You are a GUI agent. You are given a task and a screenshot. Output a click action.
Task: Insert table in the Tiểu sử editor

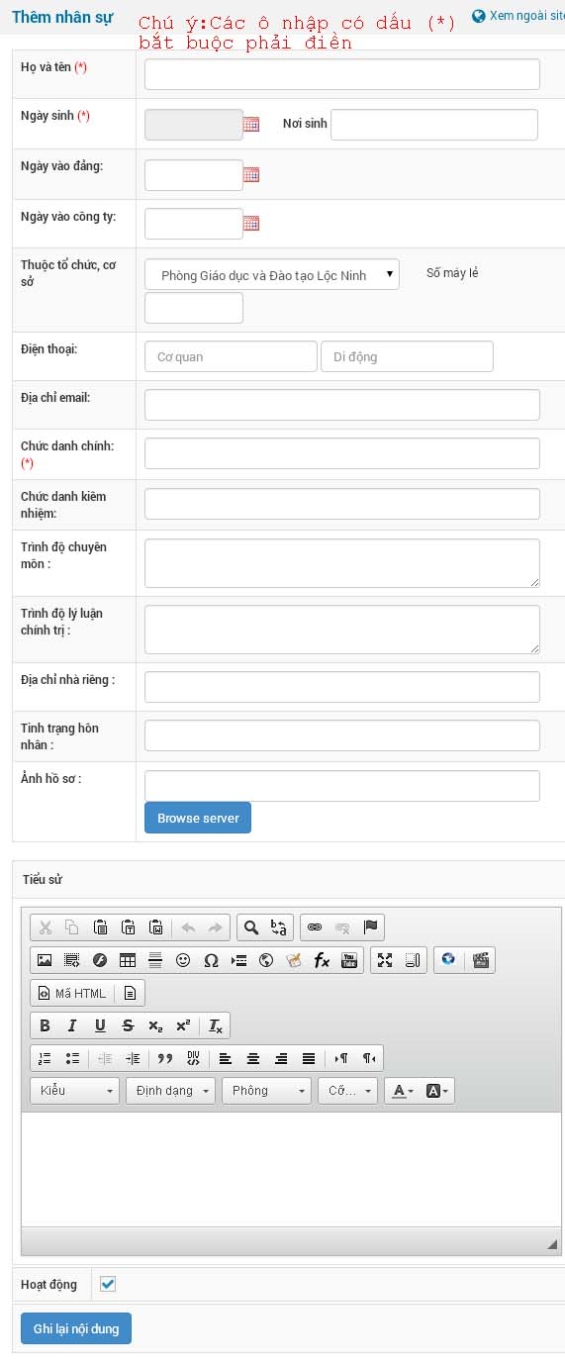(127, 960)
